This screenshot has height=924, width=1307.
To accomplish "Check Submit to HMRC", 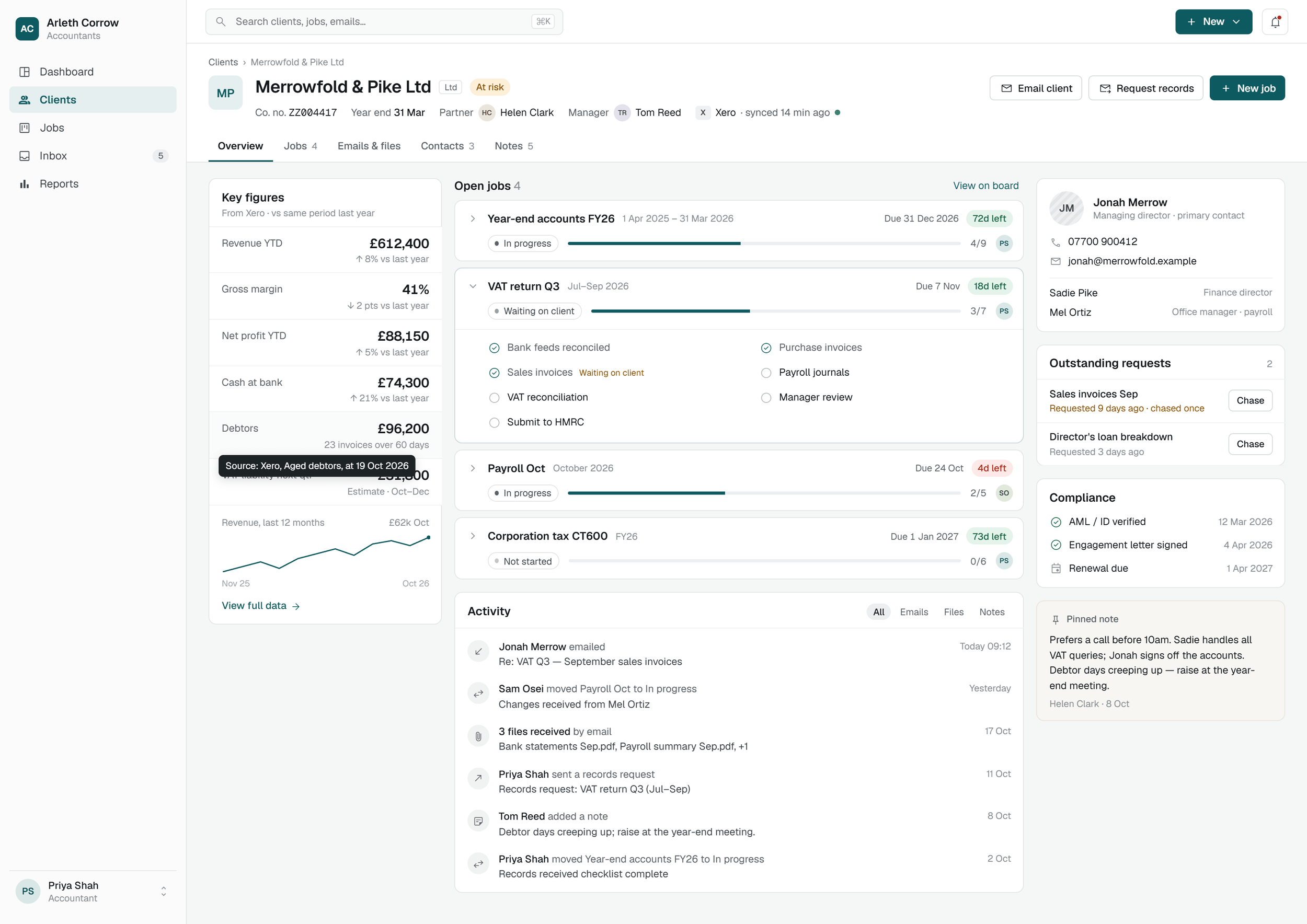I will click(x=494, y=423).
